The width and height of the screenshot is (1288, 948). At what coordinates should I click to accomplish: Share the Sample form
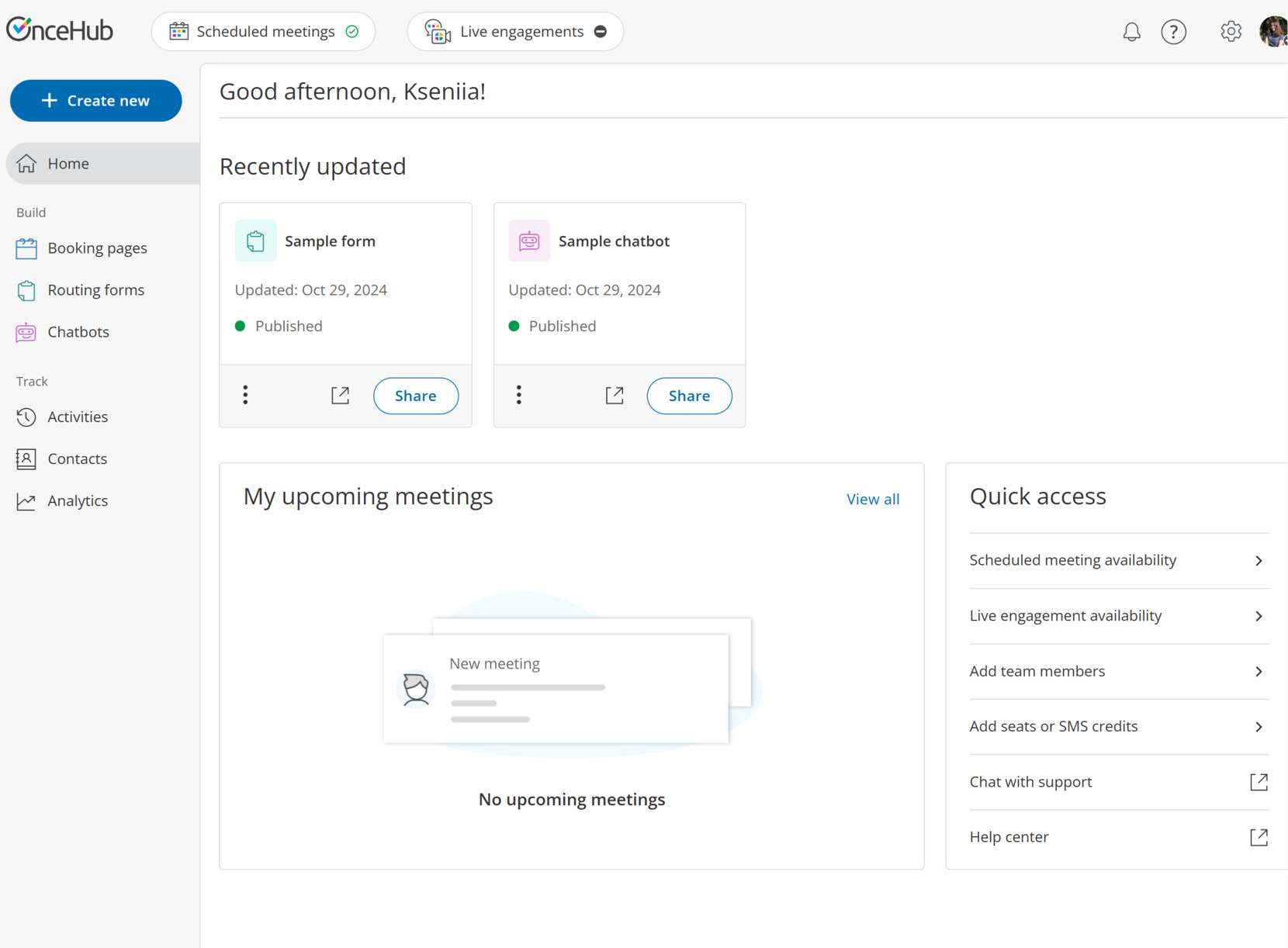(415, 396)
